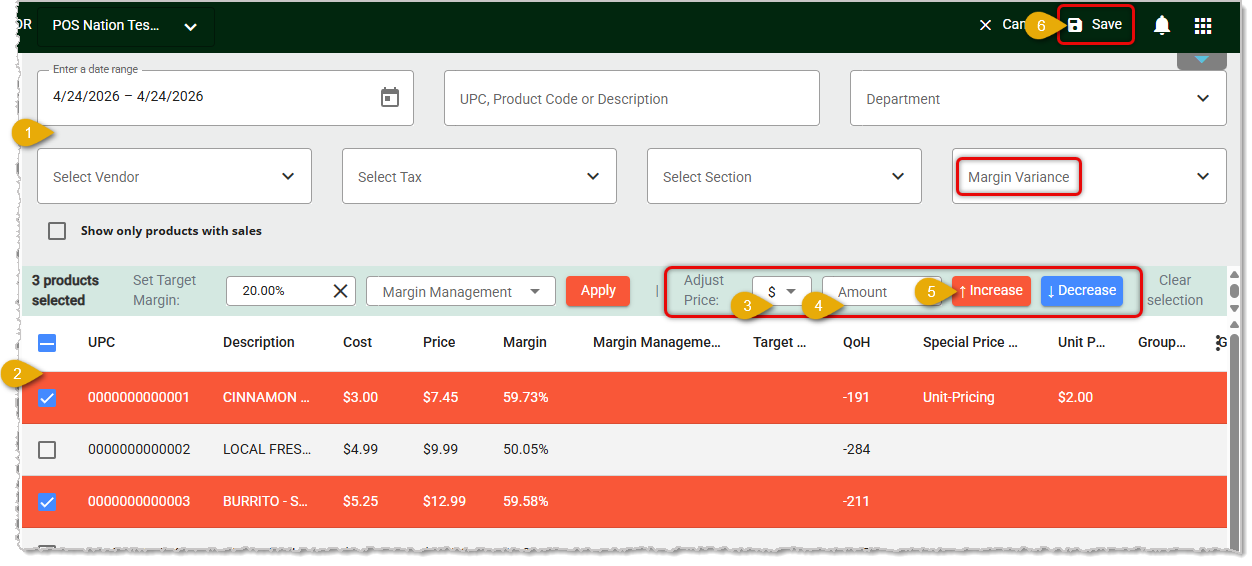Sort by the Margin column header
This screenshot has width=1252, height=566.
(x=525, y=342)
